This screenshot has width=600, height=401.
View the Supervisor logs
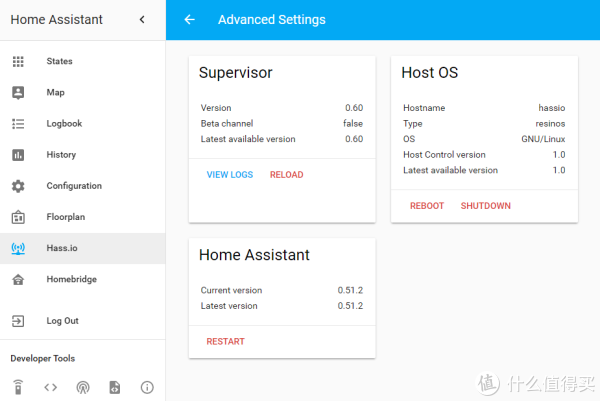[x=229, y=175]
